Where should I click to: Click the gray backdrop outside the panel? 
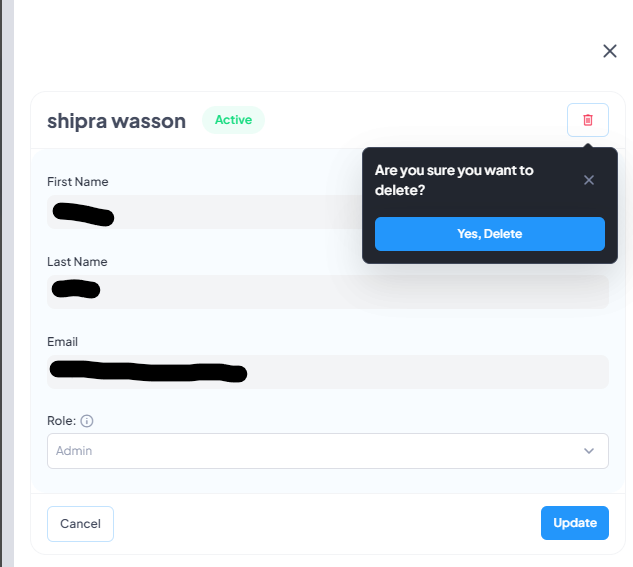pos(8,283)
